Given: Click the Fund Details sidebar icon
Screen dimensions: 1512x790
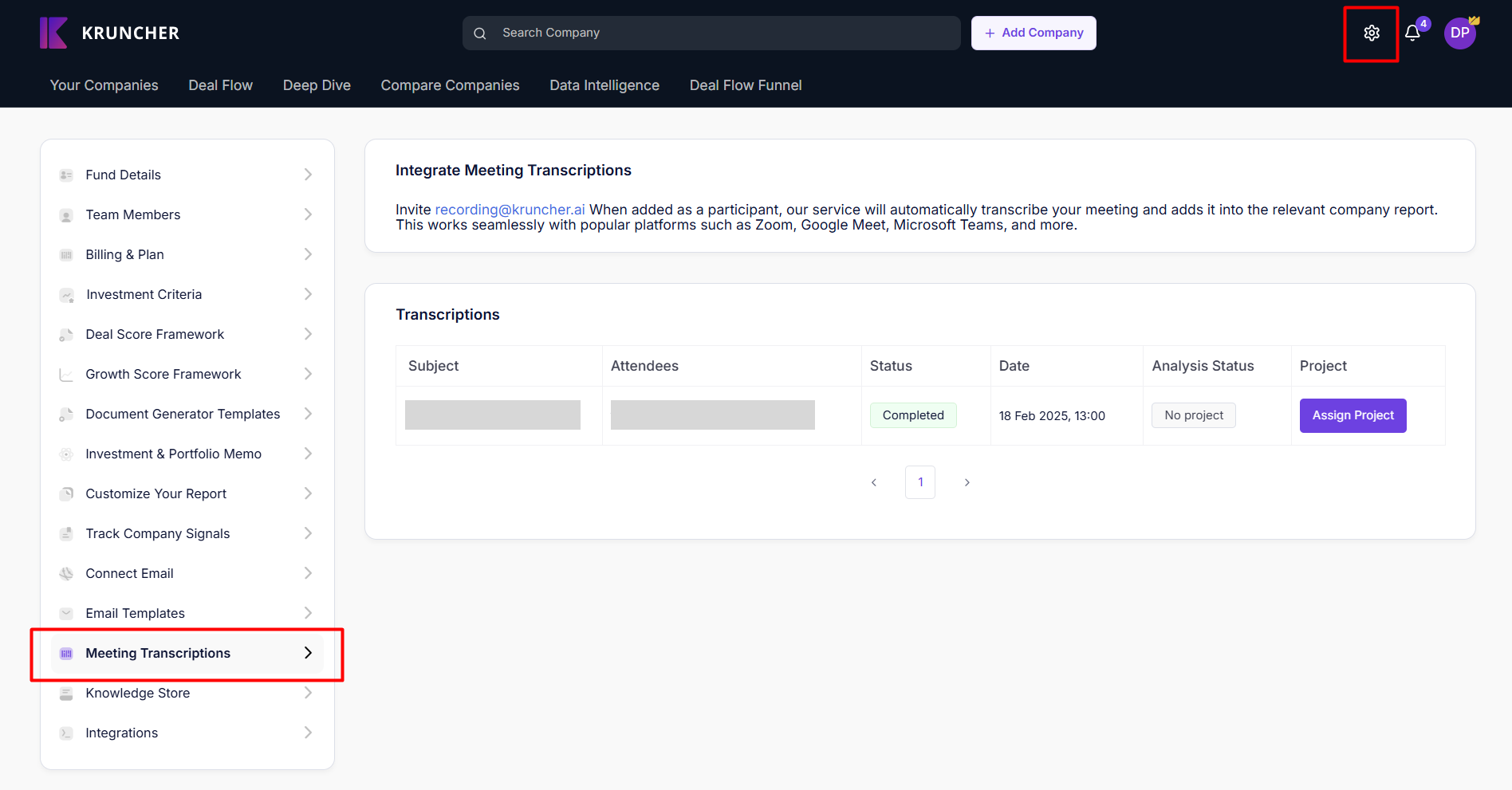Looking at the screenshot, I should [66, 175].
